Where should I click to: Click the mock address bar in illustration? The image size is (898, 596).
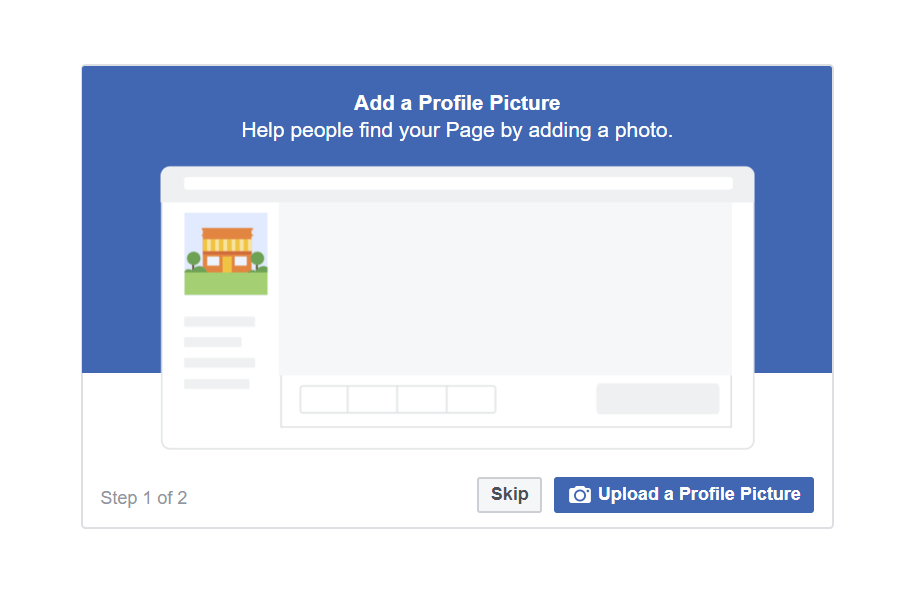[458, 183]
